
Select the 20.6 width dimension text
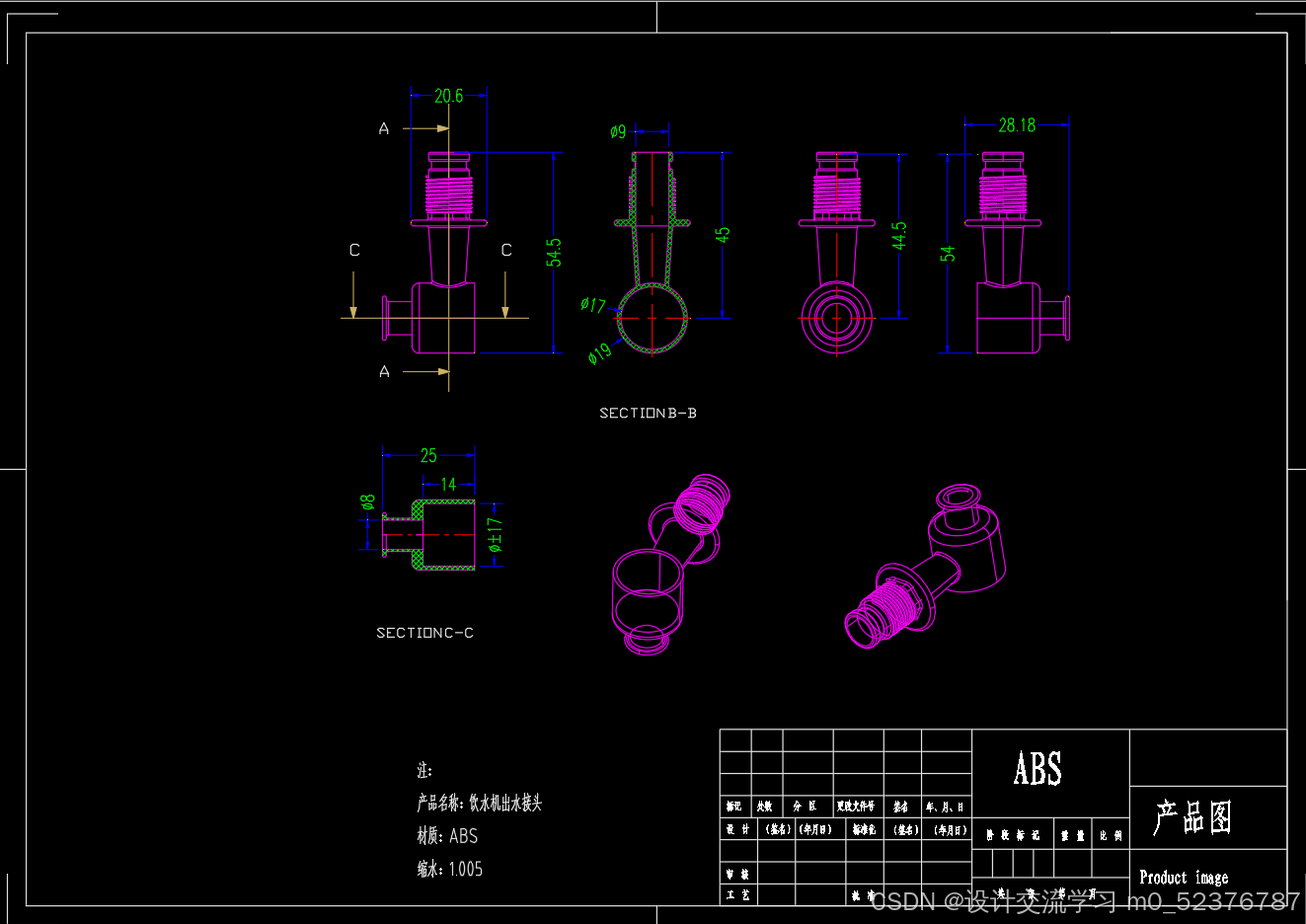pyautogui.click(x=449, y=96)
